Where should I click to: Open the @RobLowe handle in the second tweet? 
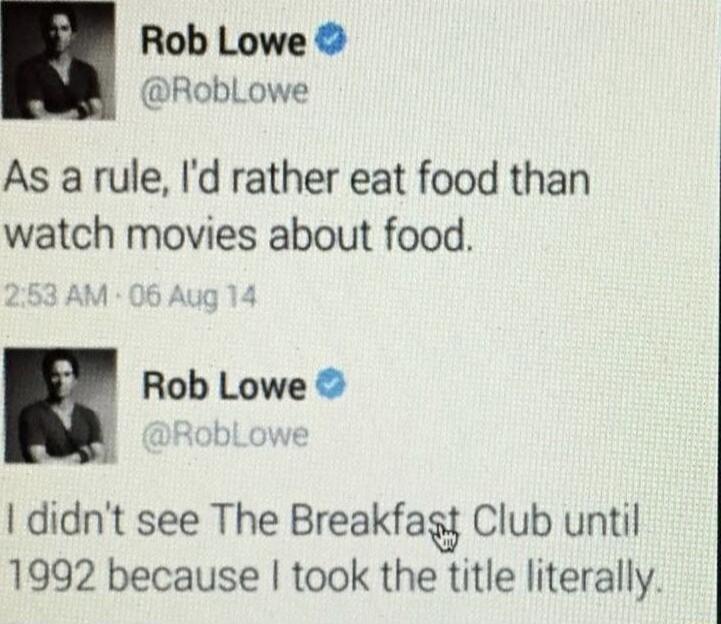tap(225, 435)
